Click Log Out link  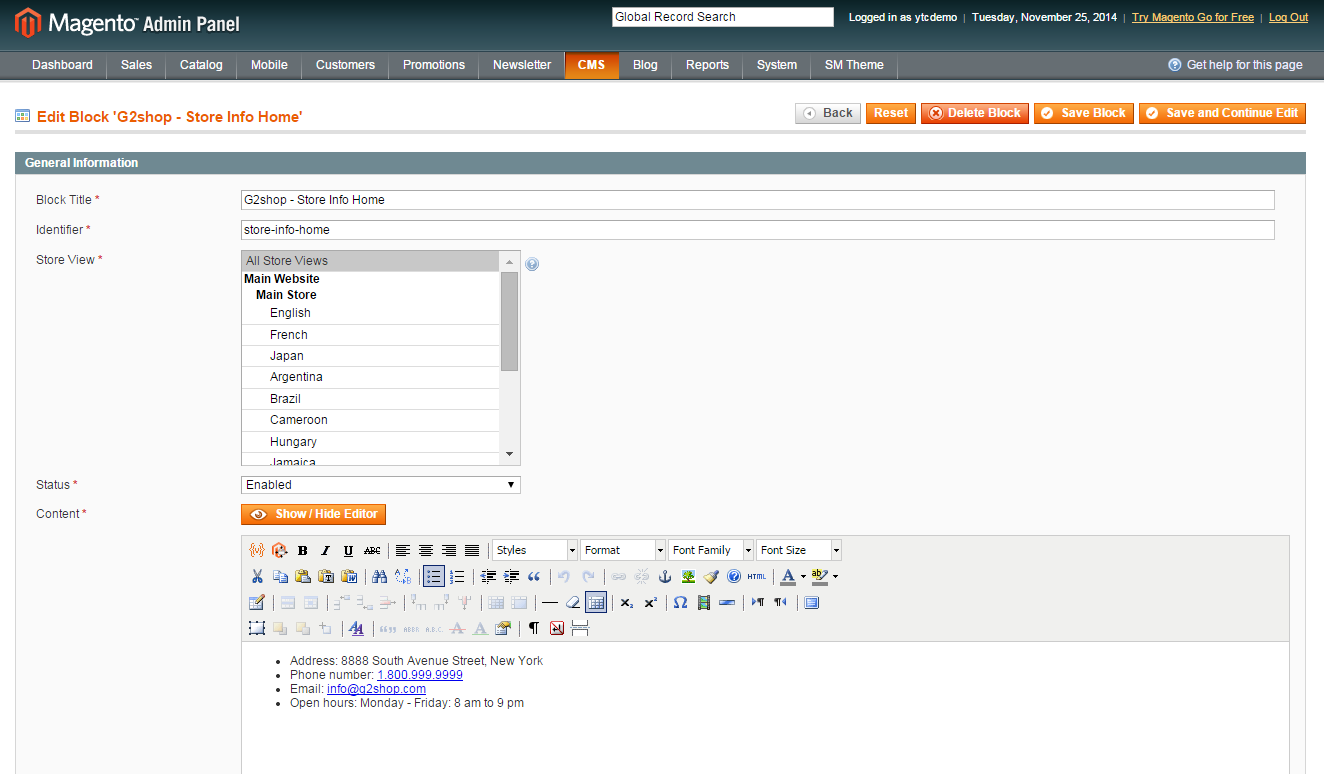click(x=1288, y=17)
